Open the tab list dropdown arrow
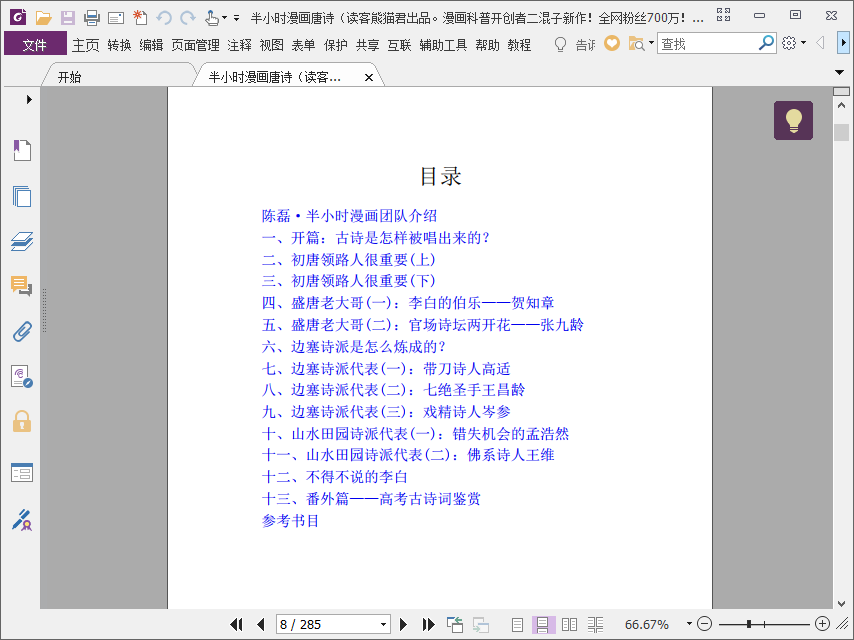Screen dimensions: 854x640 pyautogui.click(x=839, y=72)
